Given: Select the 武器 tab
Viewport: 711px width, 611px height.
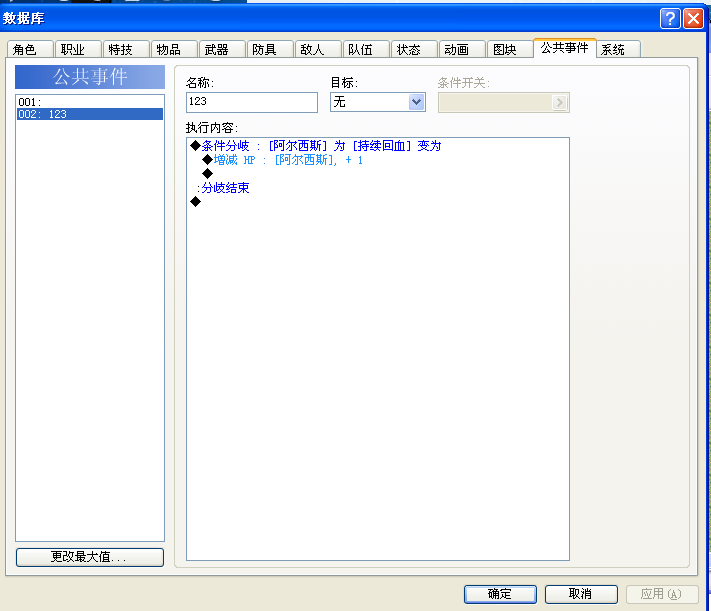Looking at the screenshot, I should point(223,49).
